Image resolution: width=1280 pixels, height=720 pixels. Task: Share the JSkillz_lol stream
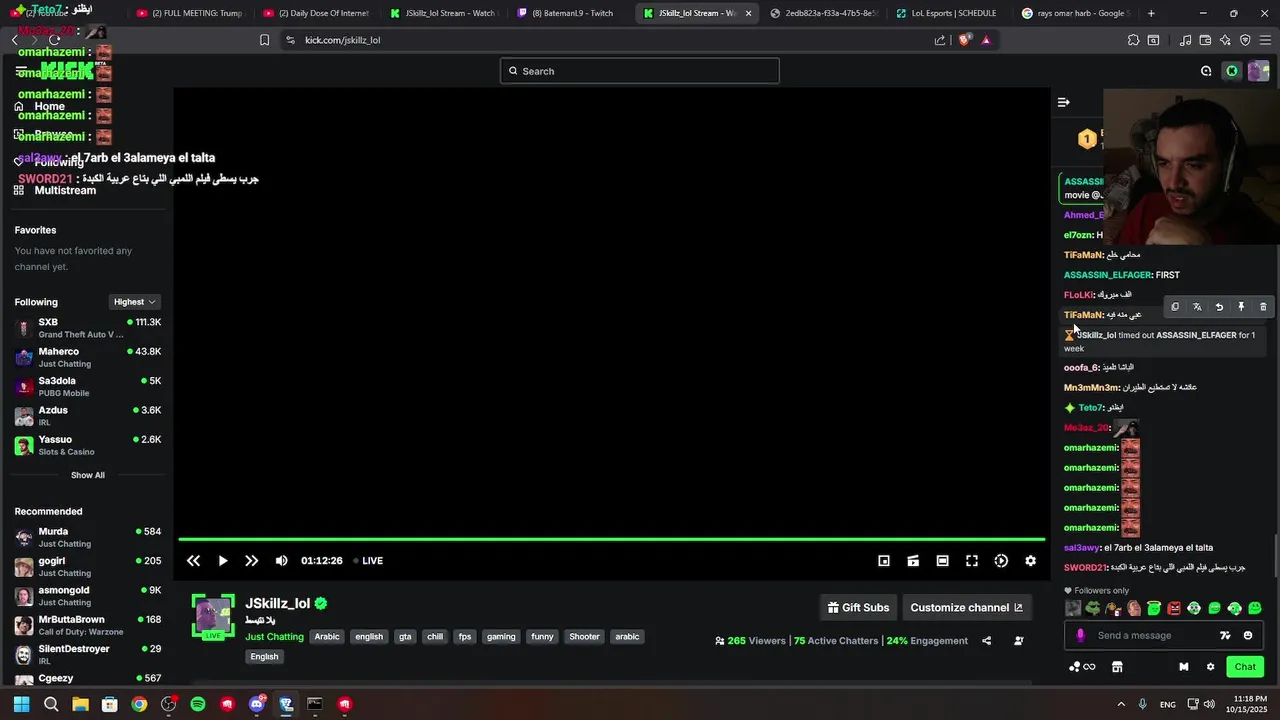coord(987,641)
